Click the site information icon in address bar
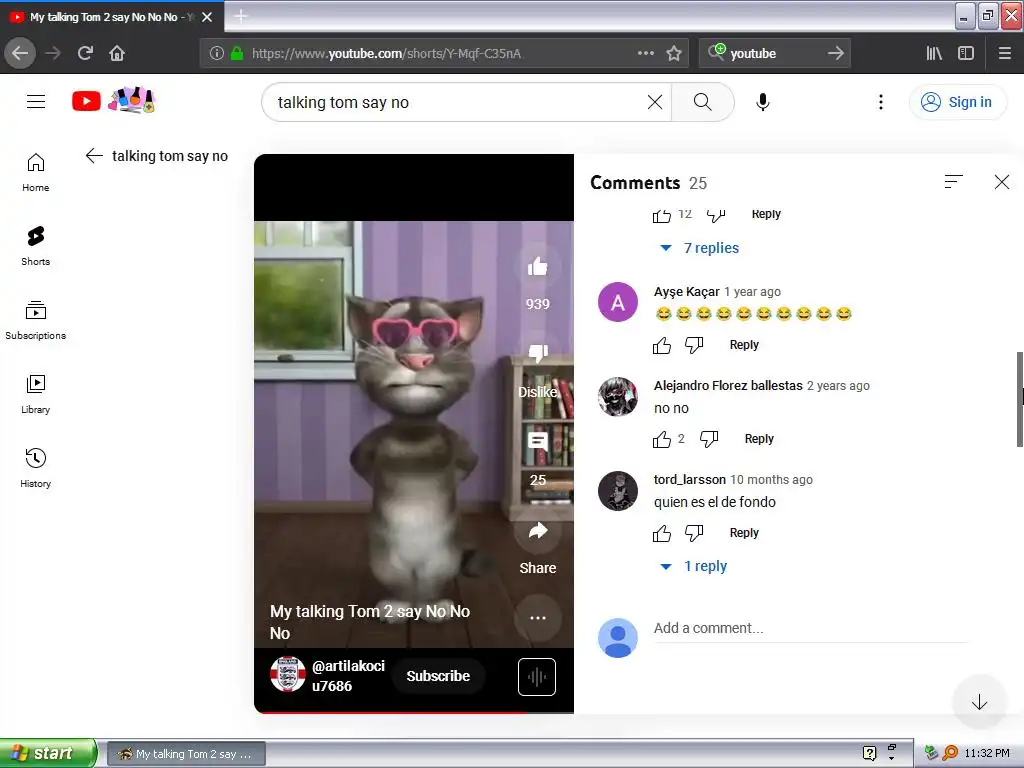This screenshot has width=1024, height=768. (x=216, y=53)
